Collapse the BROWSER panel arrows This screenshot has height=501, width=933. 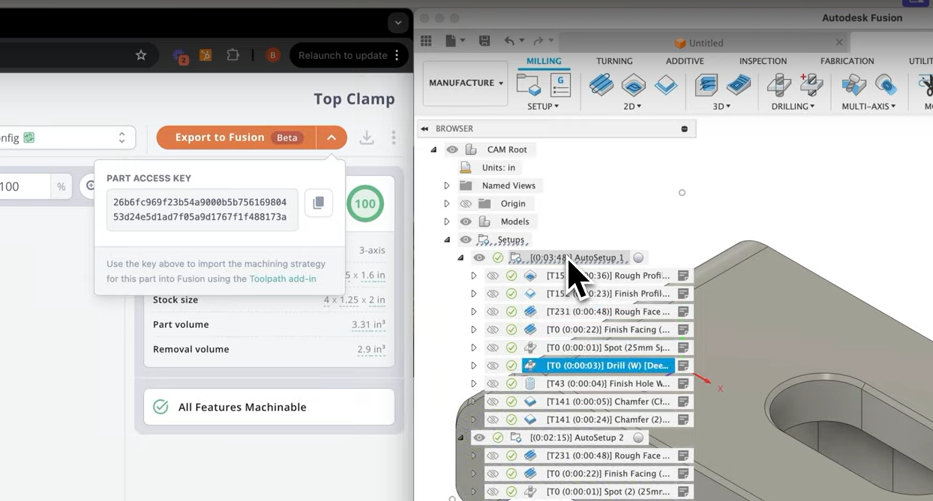coord(424,129)
